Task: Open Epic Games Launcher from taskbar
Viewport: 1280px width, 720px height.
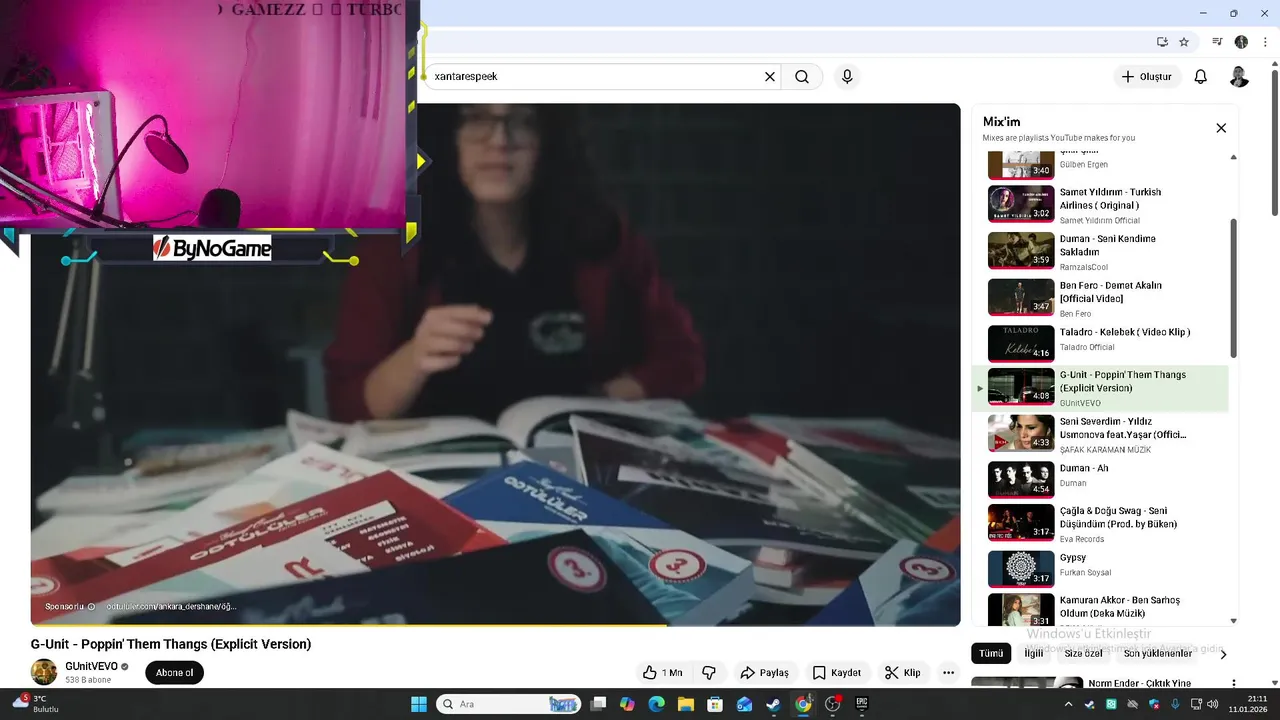Action: (861, 704)
